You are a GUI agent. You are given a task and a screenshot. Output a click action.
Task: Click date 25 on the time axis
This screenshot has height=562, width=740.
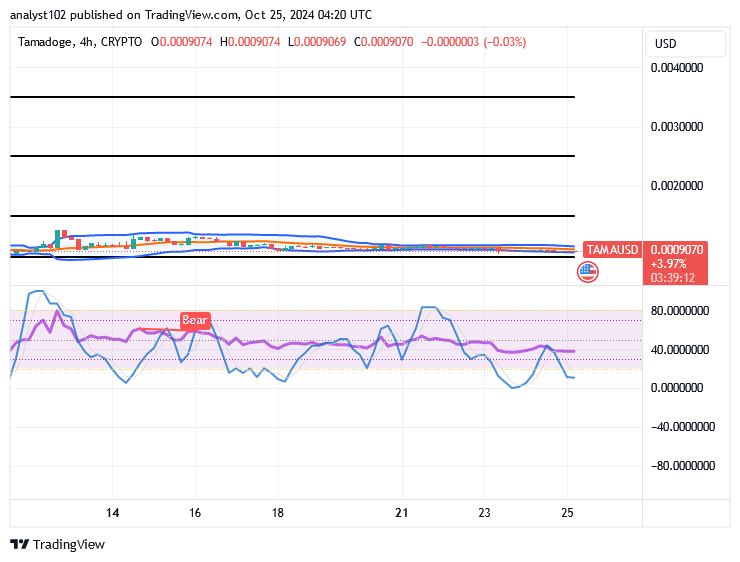tap(567, 513)
